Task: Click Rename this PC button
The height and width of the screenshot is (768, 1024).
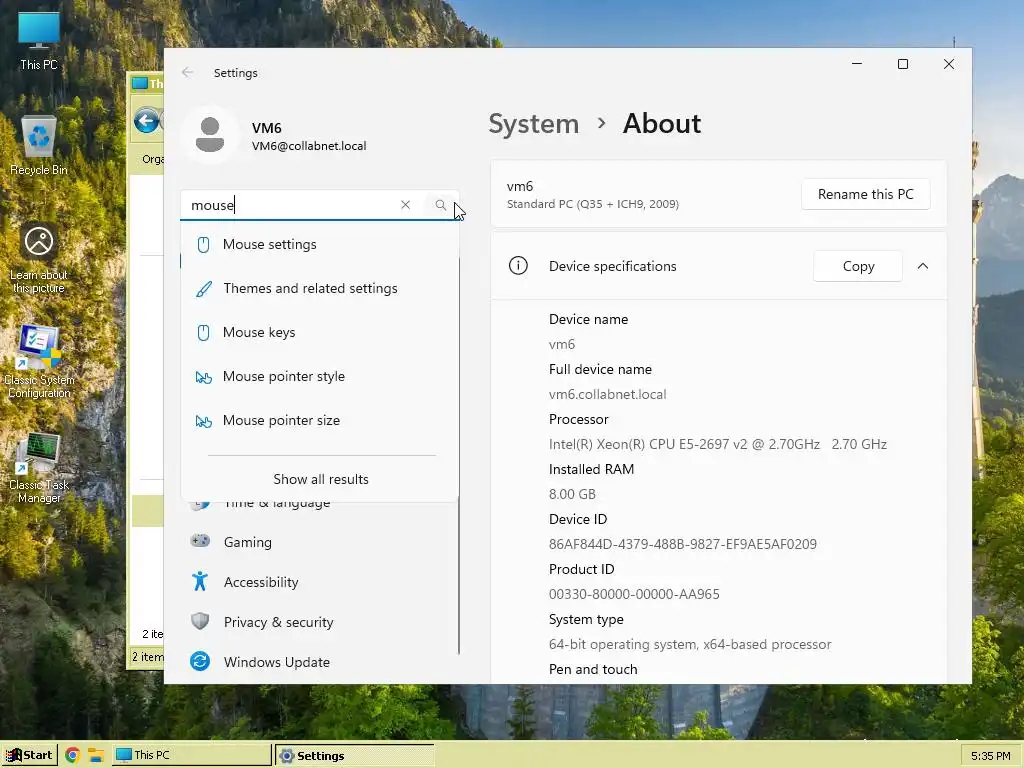Action: tap(865, 194)
